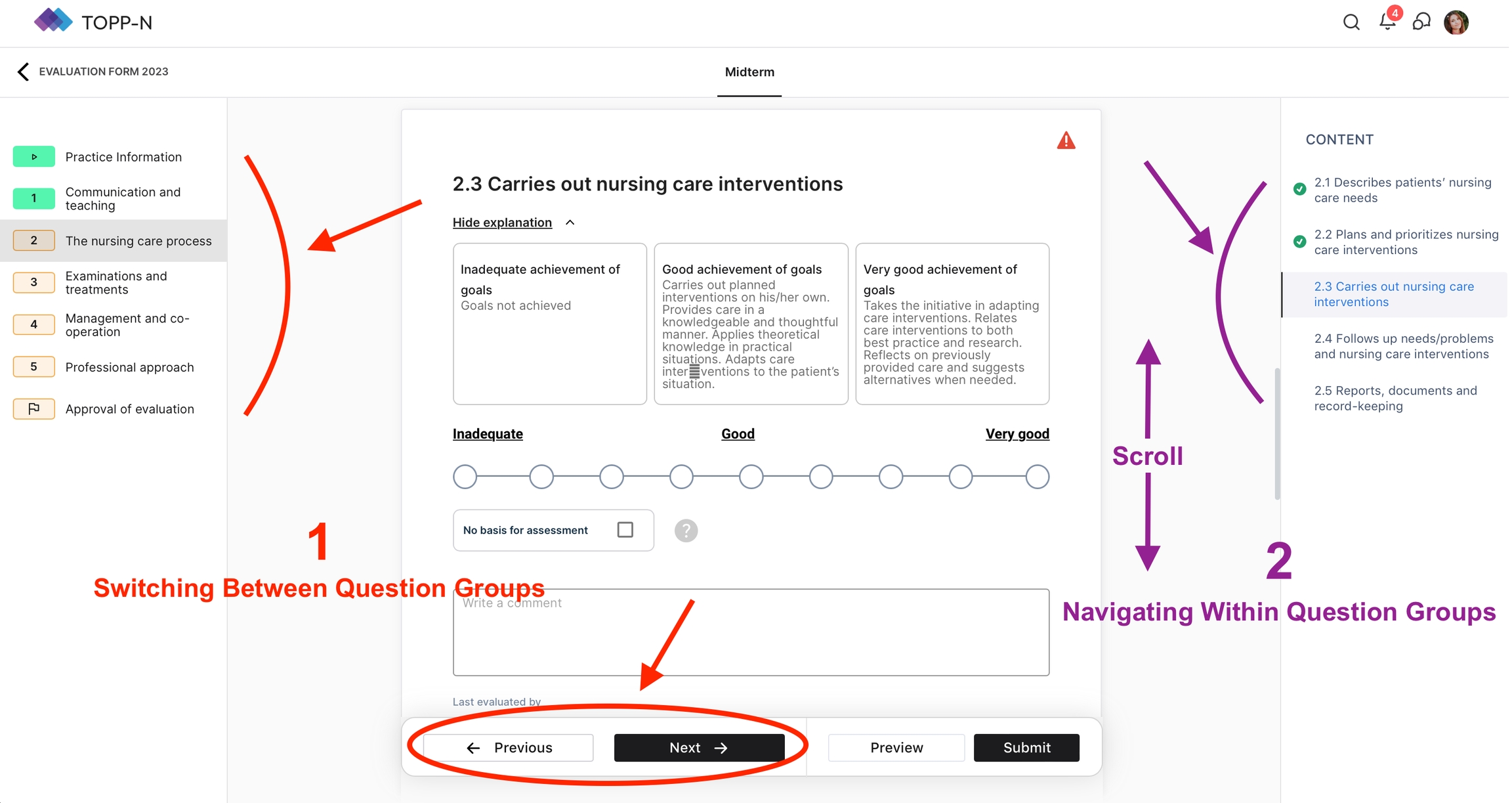
Task: Collapse explanation with the chevron icon
Action: click(570, 223)
